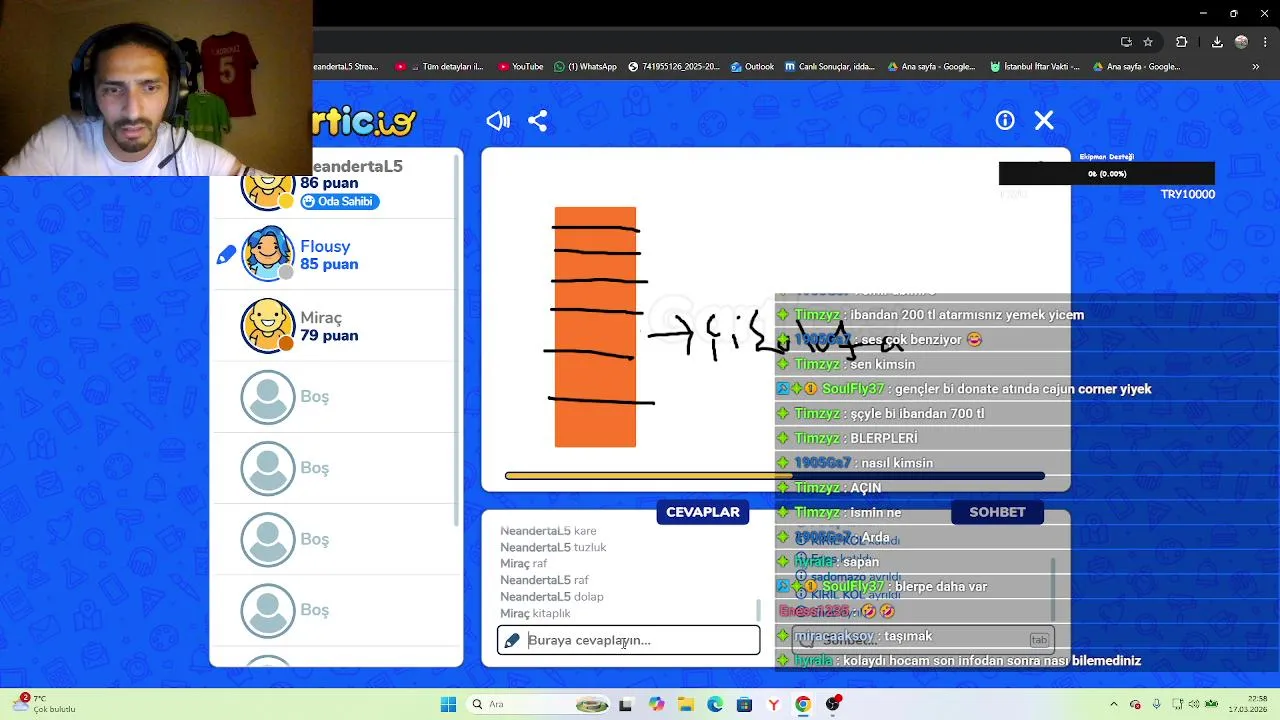Screen dimensions: 1280x720
Task: Expand the bookmarks overflow chevron
Action: [1255, 67]
